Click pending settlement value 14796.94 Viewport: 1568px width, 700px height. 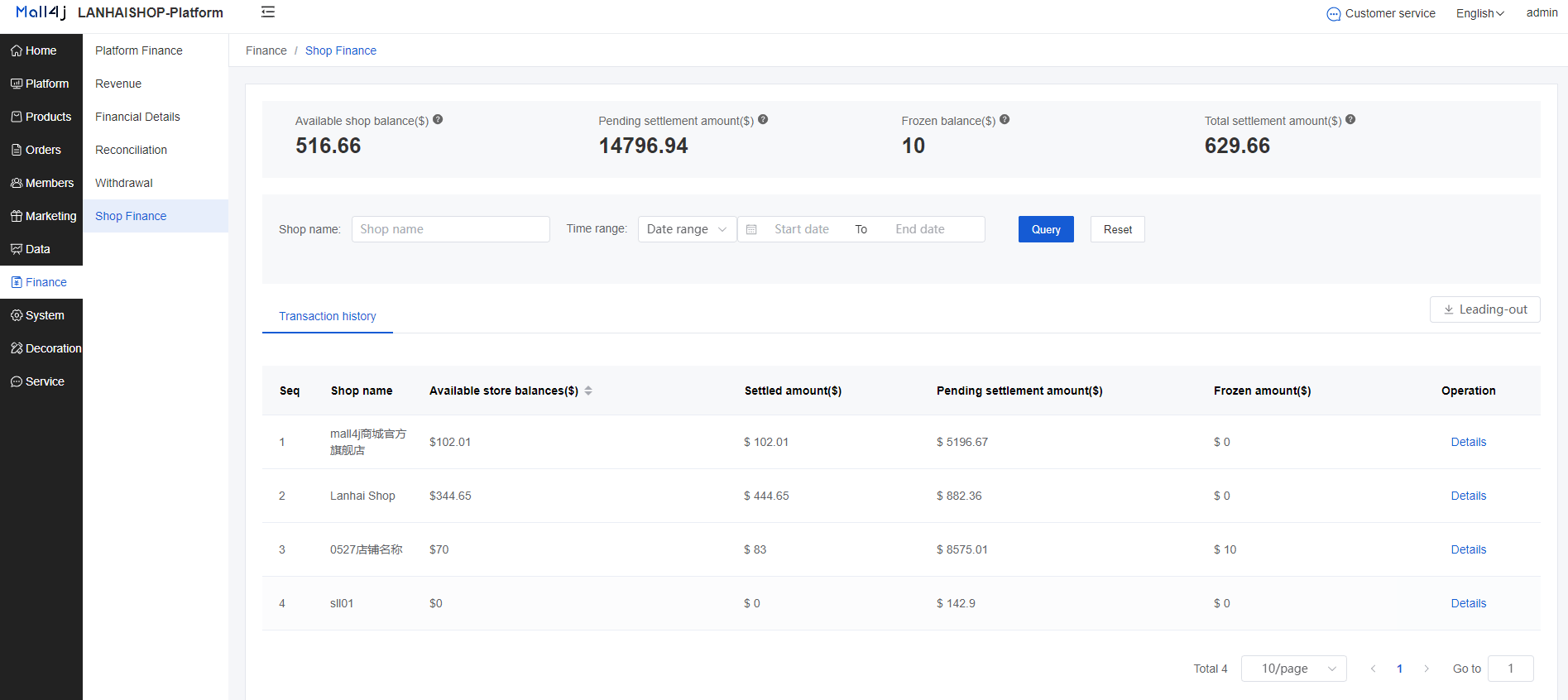644,146
